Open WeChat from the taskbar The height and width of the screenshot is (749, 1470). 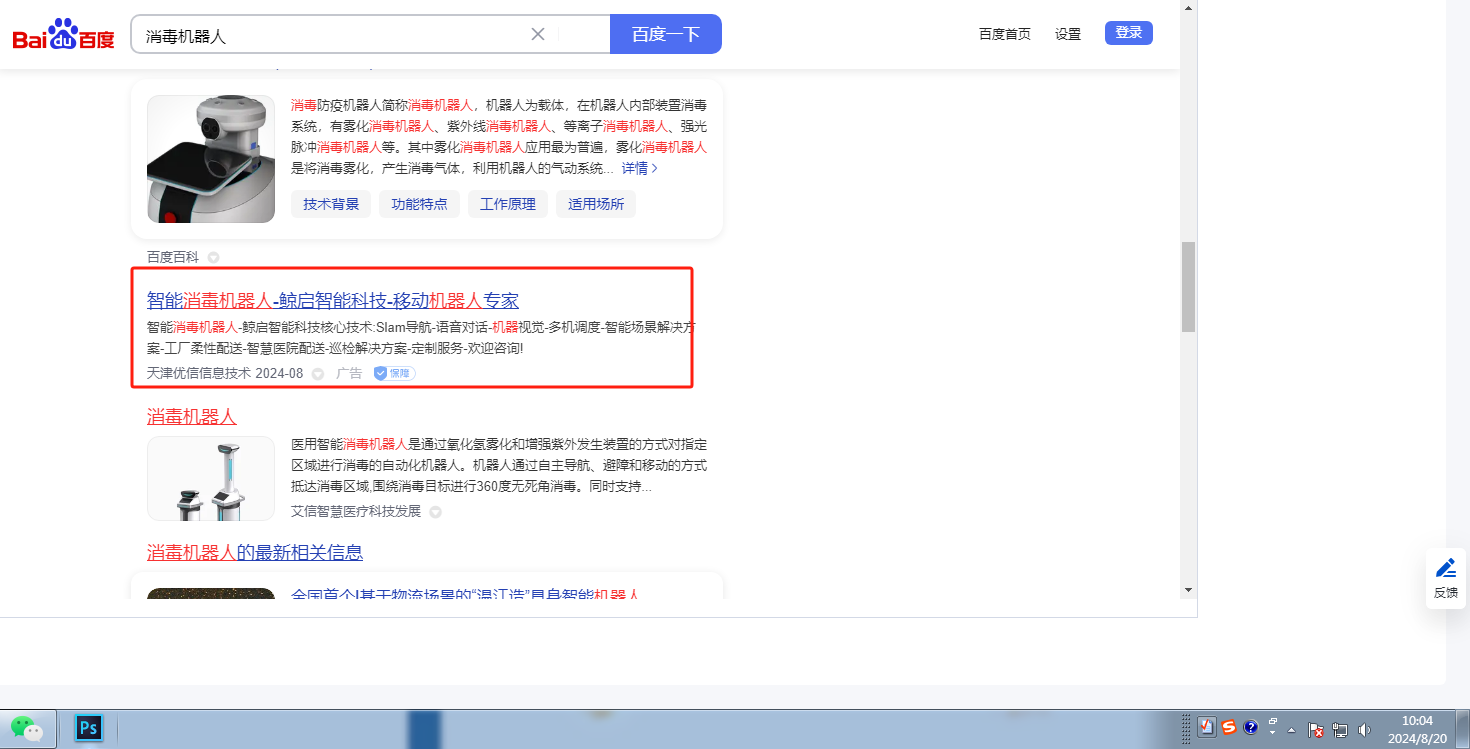(27, 728)
